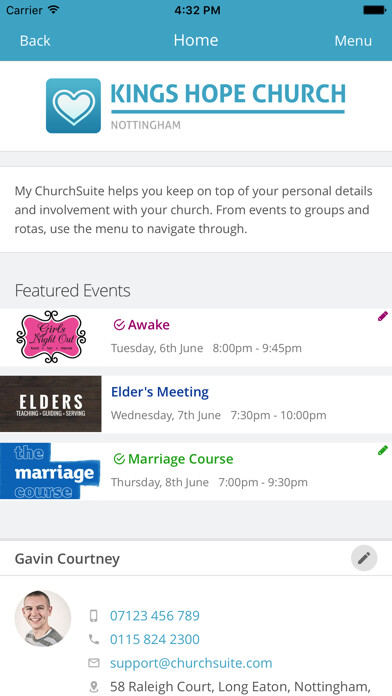This screenshot has width=392, height=696.
Task: Tap the location pin icon beside the address
Action: pos(94,686)
